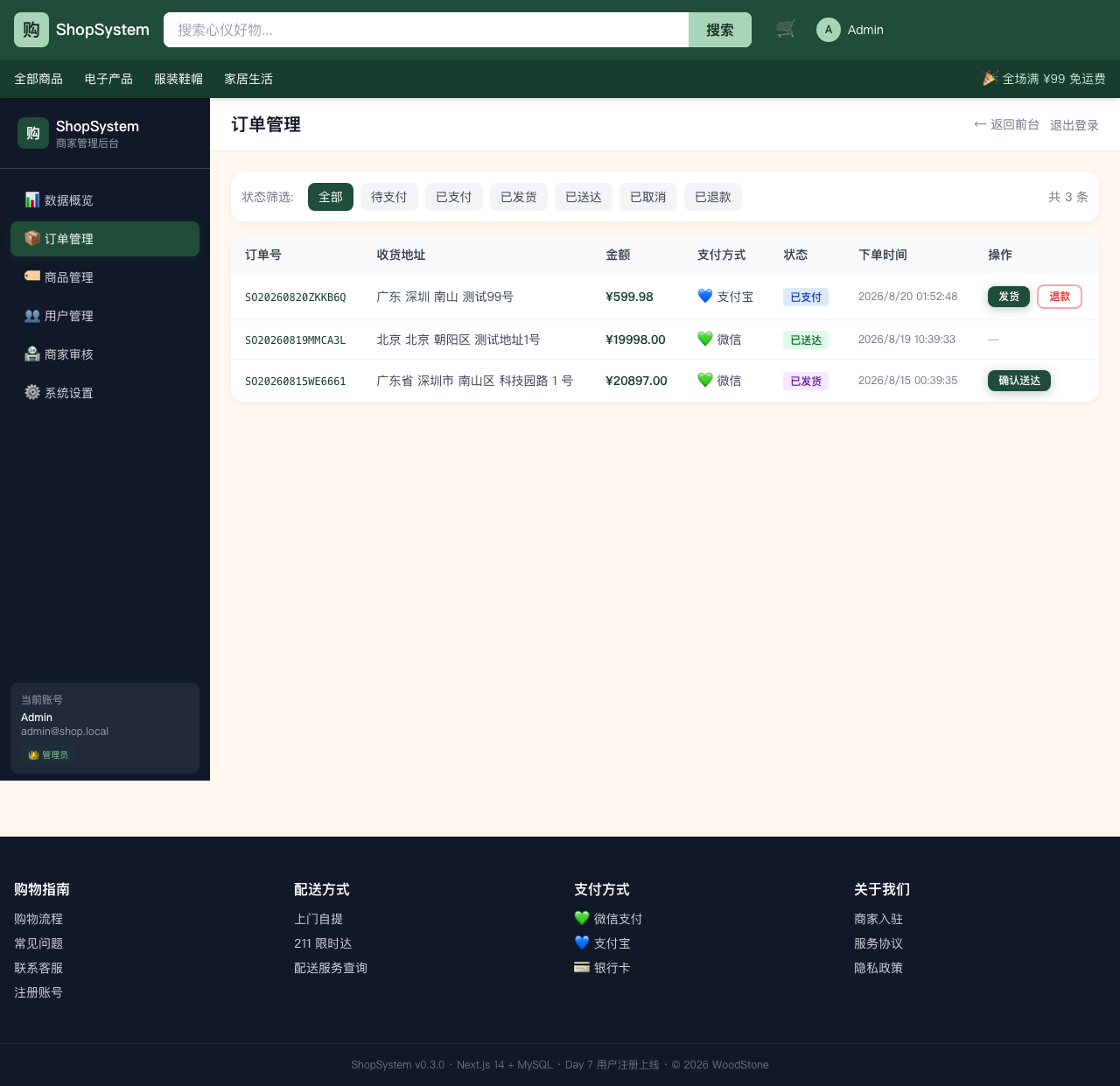
Task: Click the sidebar ShopSystem merchant logo
Action: [33, 133]
